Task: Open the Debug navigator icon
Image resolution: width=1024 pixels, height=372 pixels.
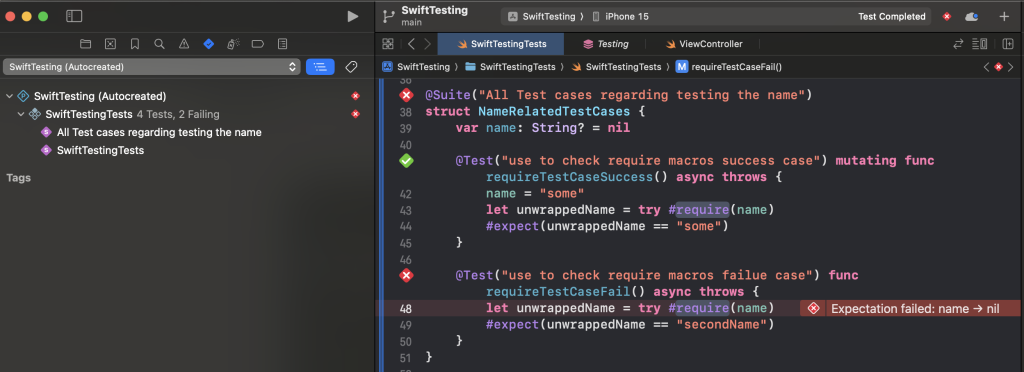Action: coord(233,44)
